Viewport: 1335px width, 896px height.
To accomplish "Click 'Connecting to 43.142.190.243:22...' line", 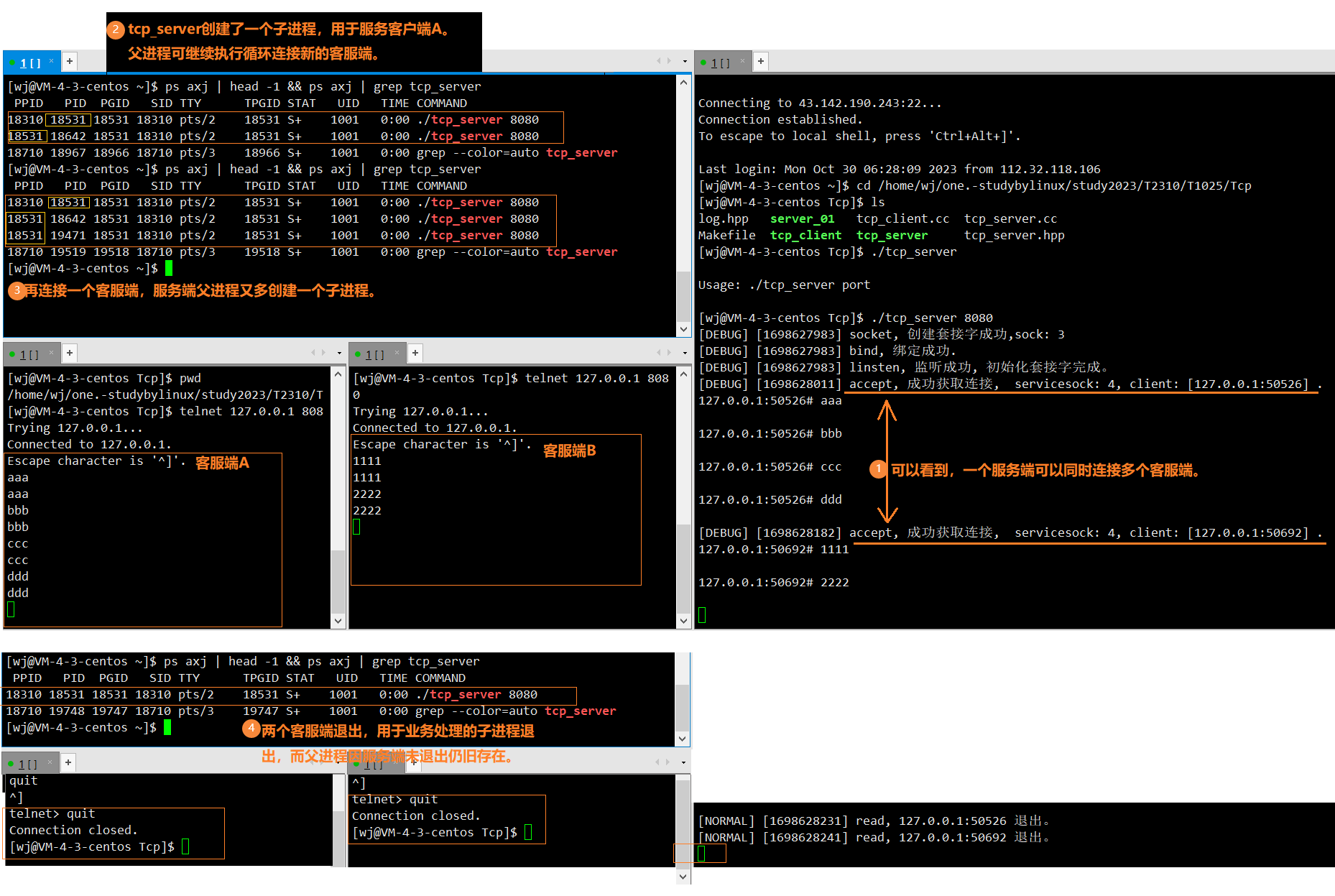I will [x=820, y=103].
